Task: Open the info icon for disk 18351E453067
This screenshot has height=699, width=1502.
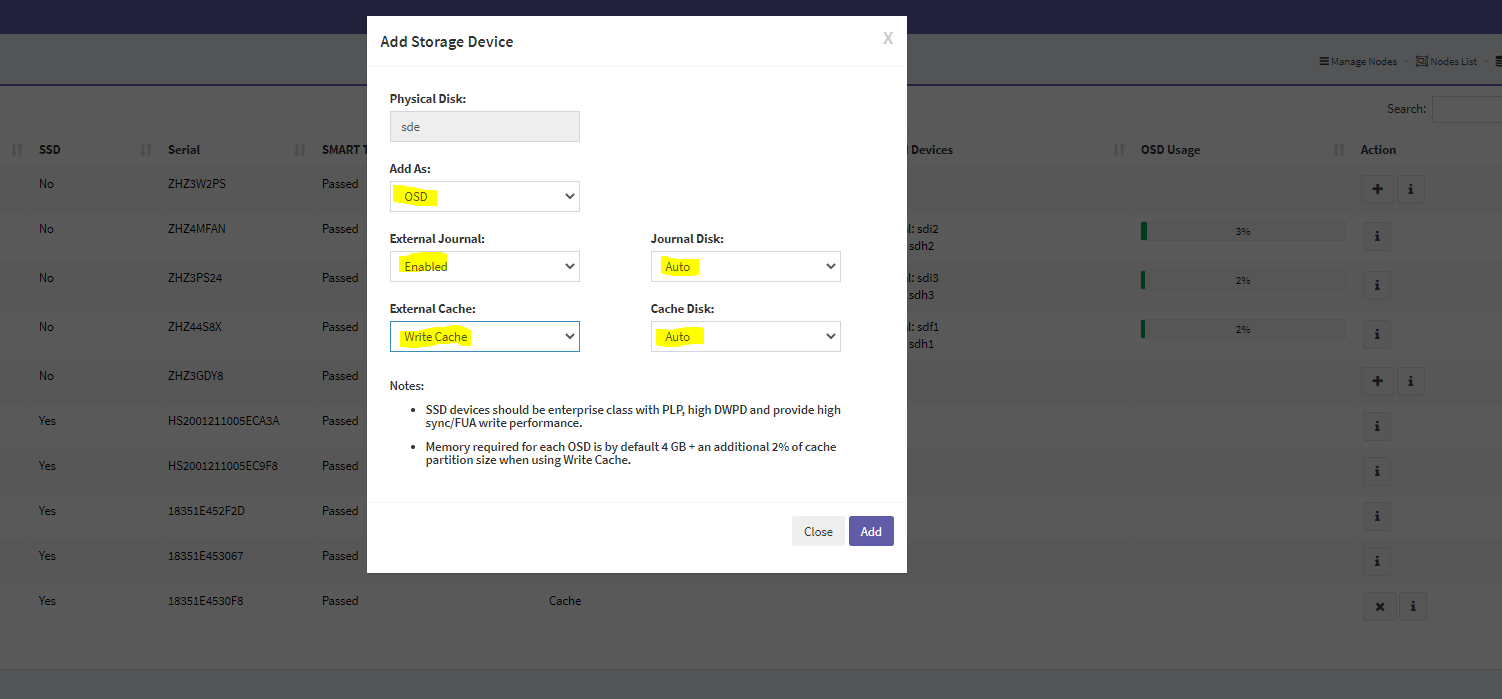Action: pyautogui.click(x=1377, y=561)
